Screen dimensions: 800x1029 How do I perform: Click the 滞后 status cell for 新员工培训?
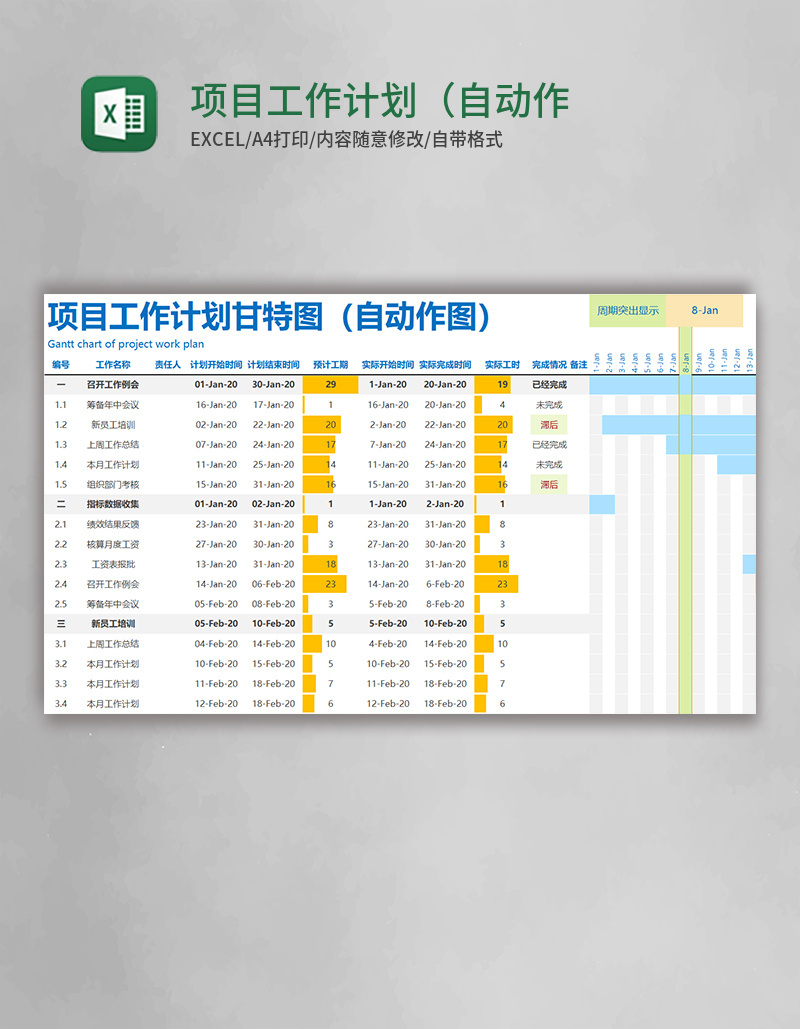(x=551, y=424)
